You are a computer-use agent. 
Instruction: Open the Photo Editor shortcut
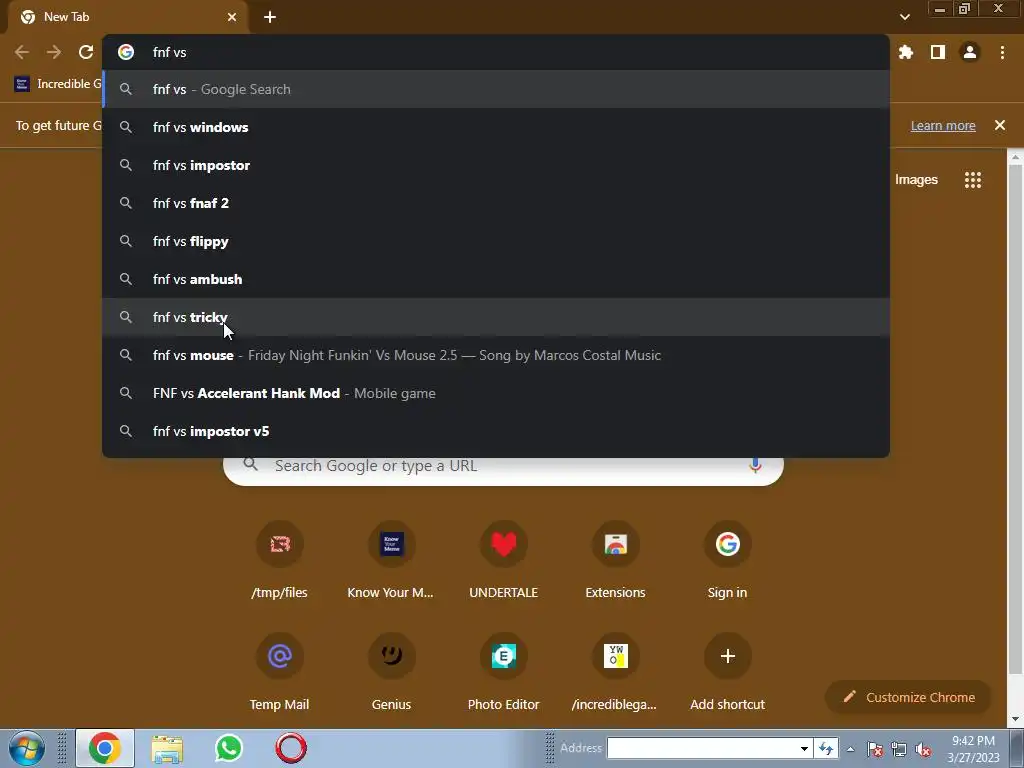(504, 673)
